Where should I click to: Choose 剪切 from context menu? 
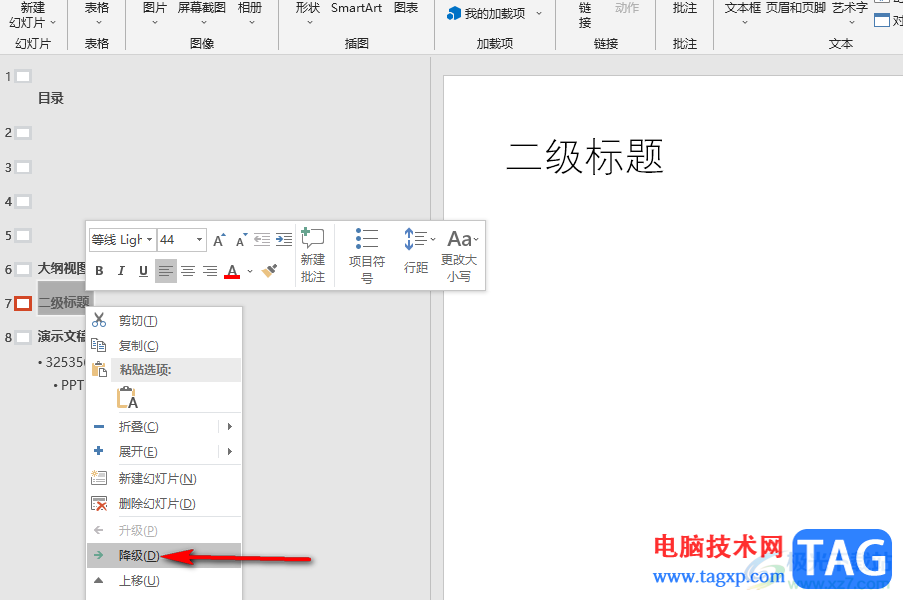click(164, 321)
